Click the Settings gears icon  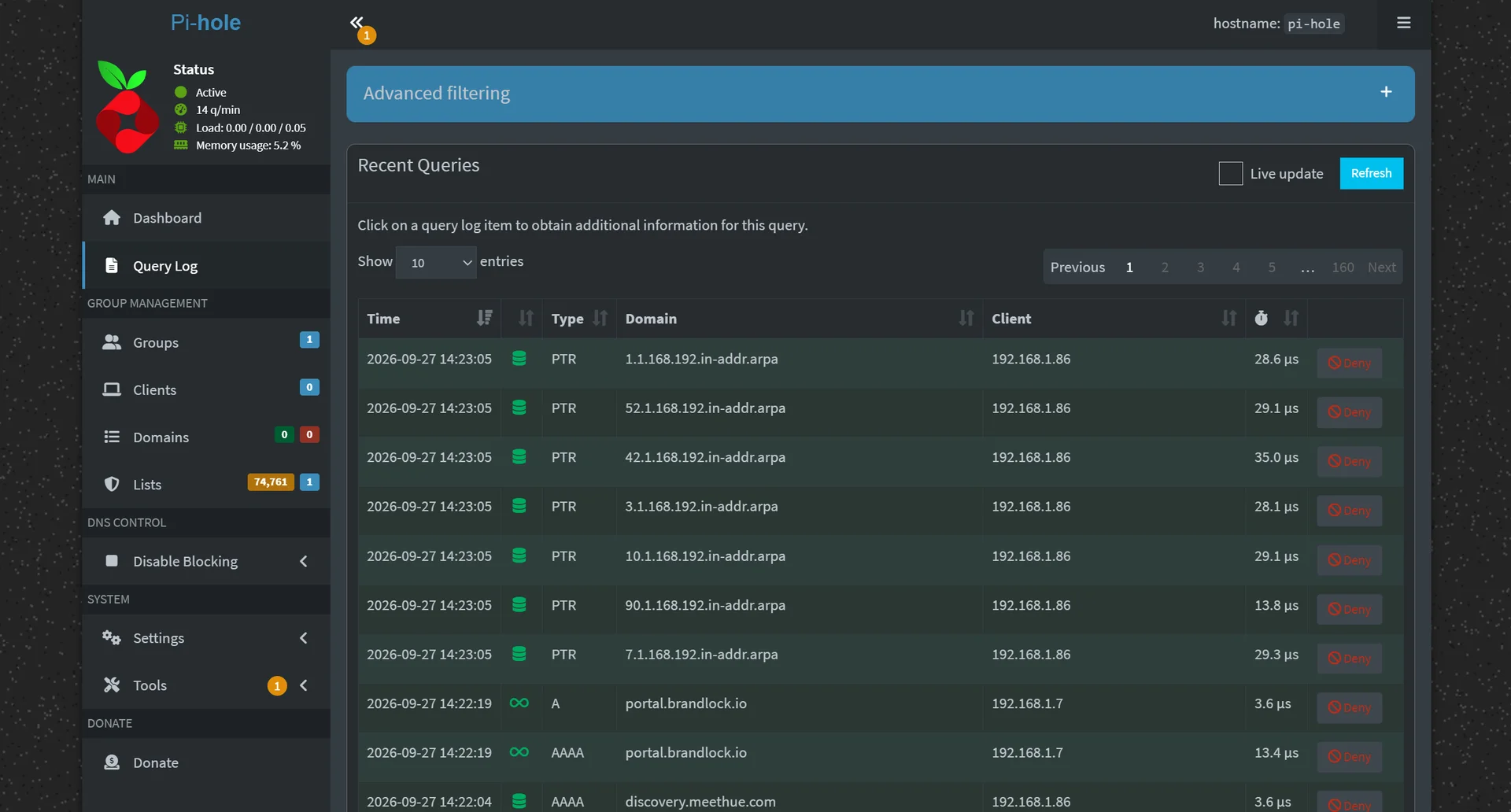(x=112, y=637)
